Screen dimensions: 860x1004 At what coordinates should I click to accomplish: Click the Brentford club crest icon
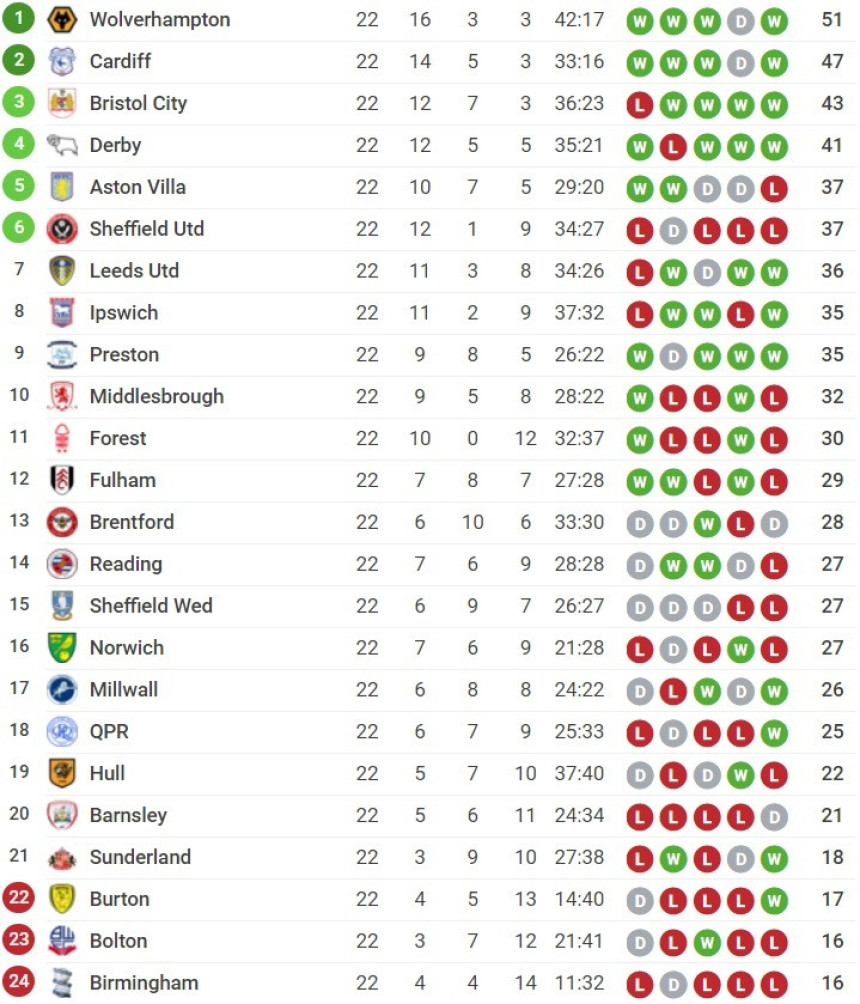(x=62, y=522)
